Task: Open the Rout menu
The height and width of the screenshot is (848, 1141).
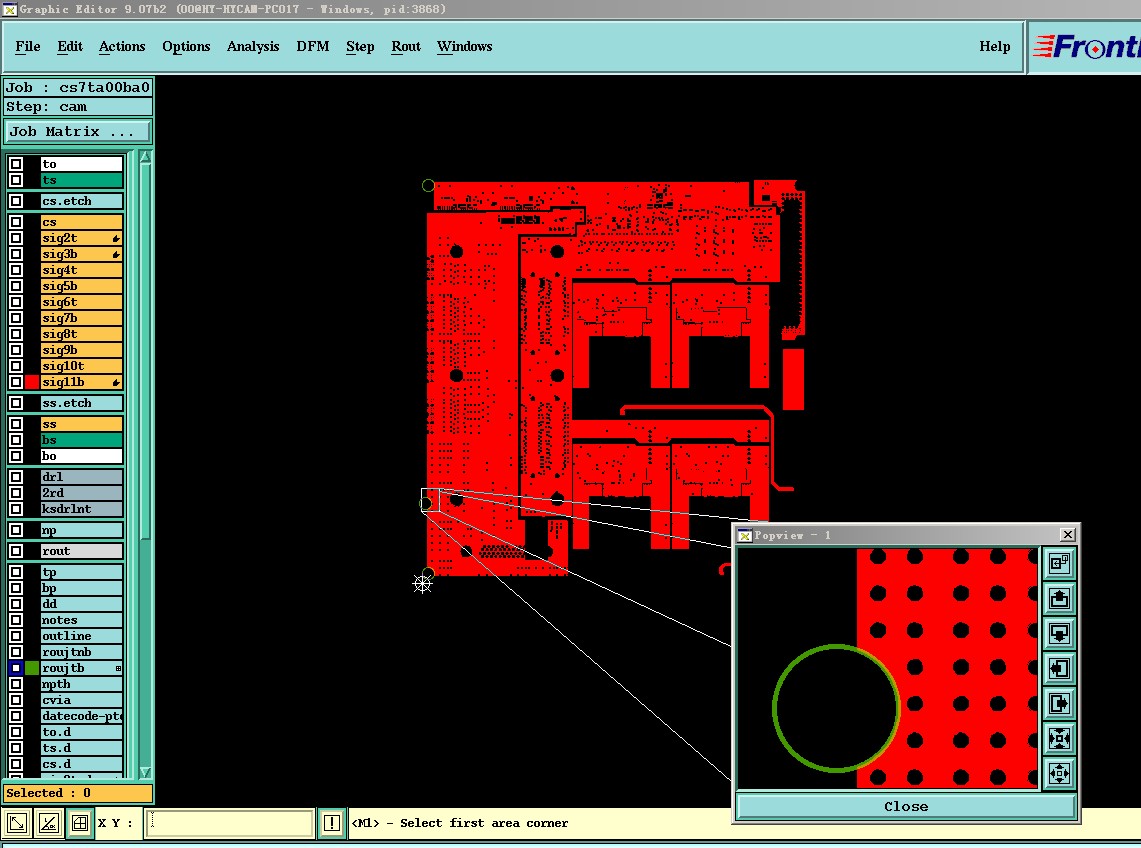Action: point(406,47)
